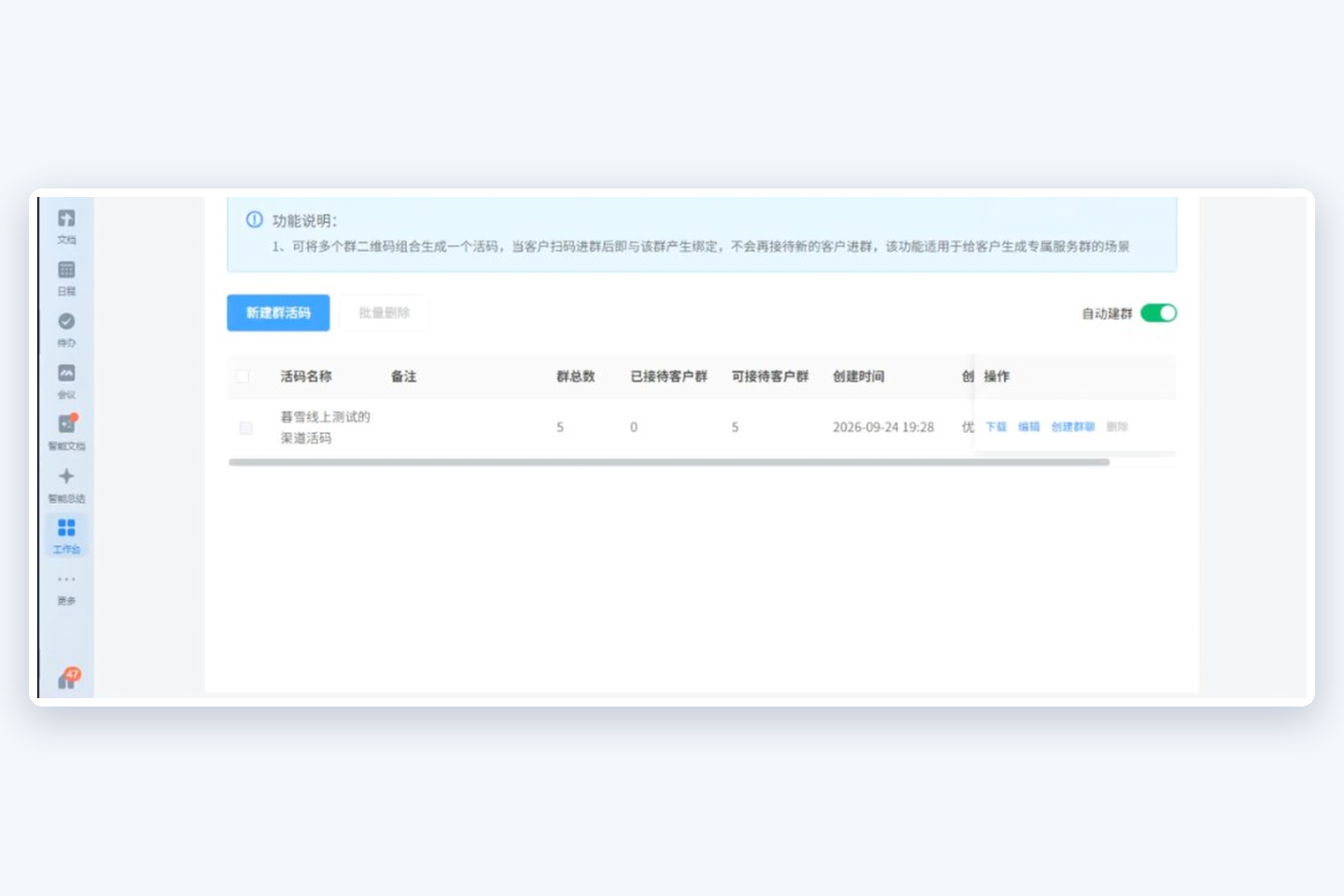Image resolution: width=1344 pixels, height=896 pixels.
Task: Click the 删除 link in the 操作 column
Action: tap(1117, 427)
